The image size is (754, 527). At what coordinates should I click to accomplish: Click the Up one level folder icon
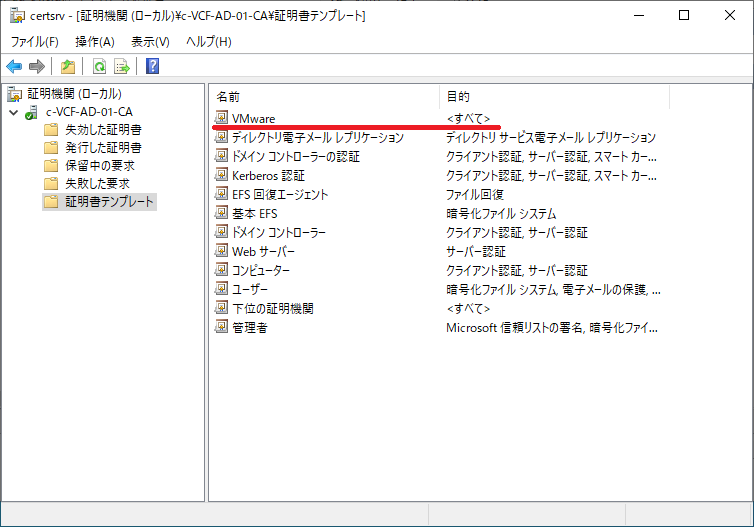[68, 66]
